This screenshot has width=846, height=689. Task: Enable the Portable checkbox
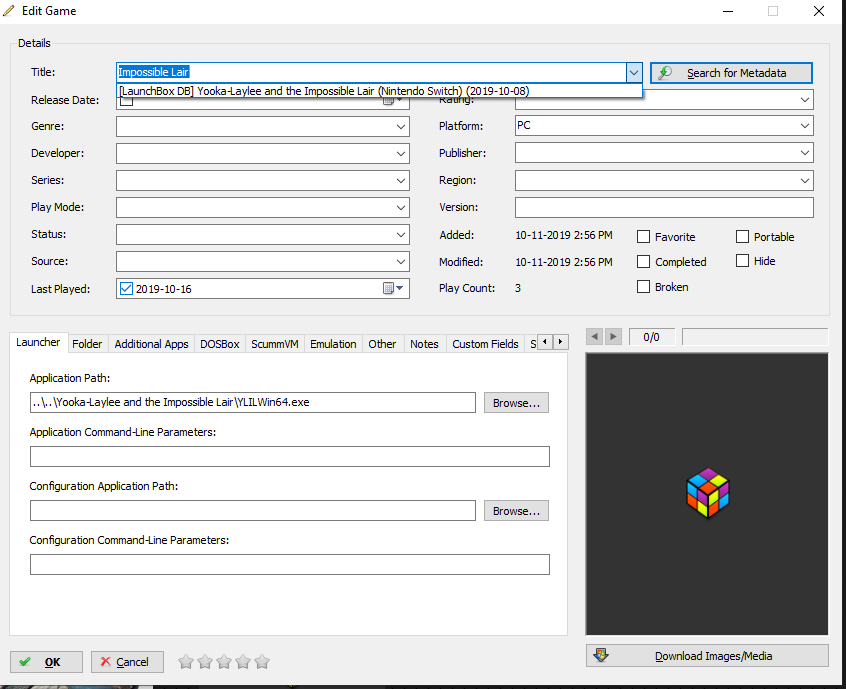(742, 237)
